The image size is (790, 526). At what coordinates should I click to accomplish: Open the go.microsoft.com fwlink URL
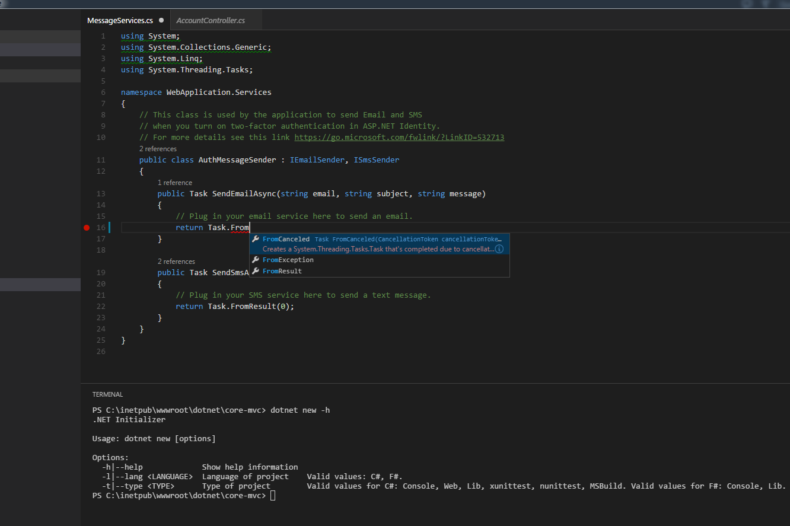click(399, 137)
